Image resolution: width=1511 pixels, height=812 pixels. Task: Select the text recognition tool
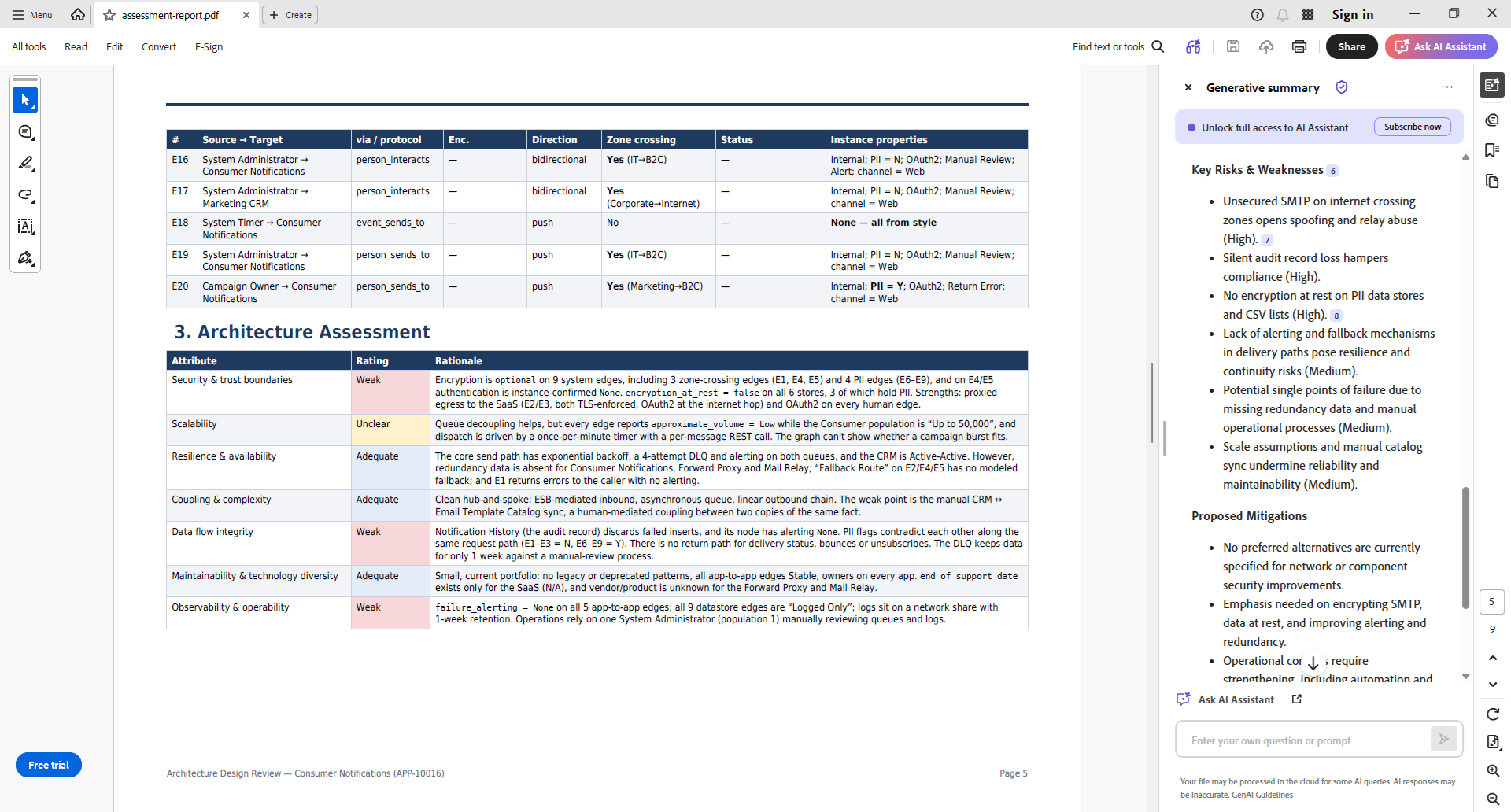(x=25, y=227)
